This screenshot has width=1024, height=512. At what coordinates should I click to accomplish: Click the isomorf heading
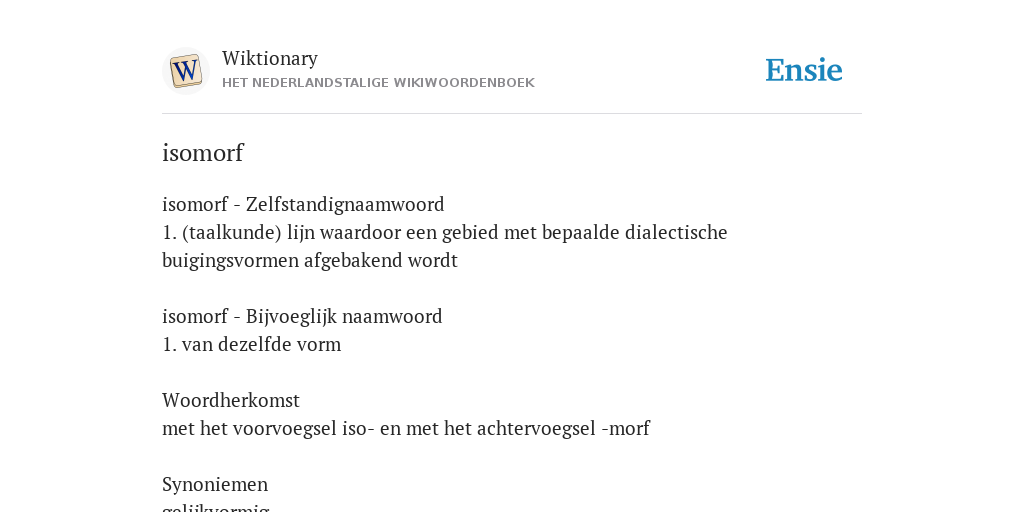202,153
